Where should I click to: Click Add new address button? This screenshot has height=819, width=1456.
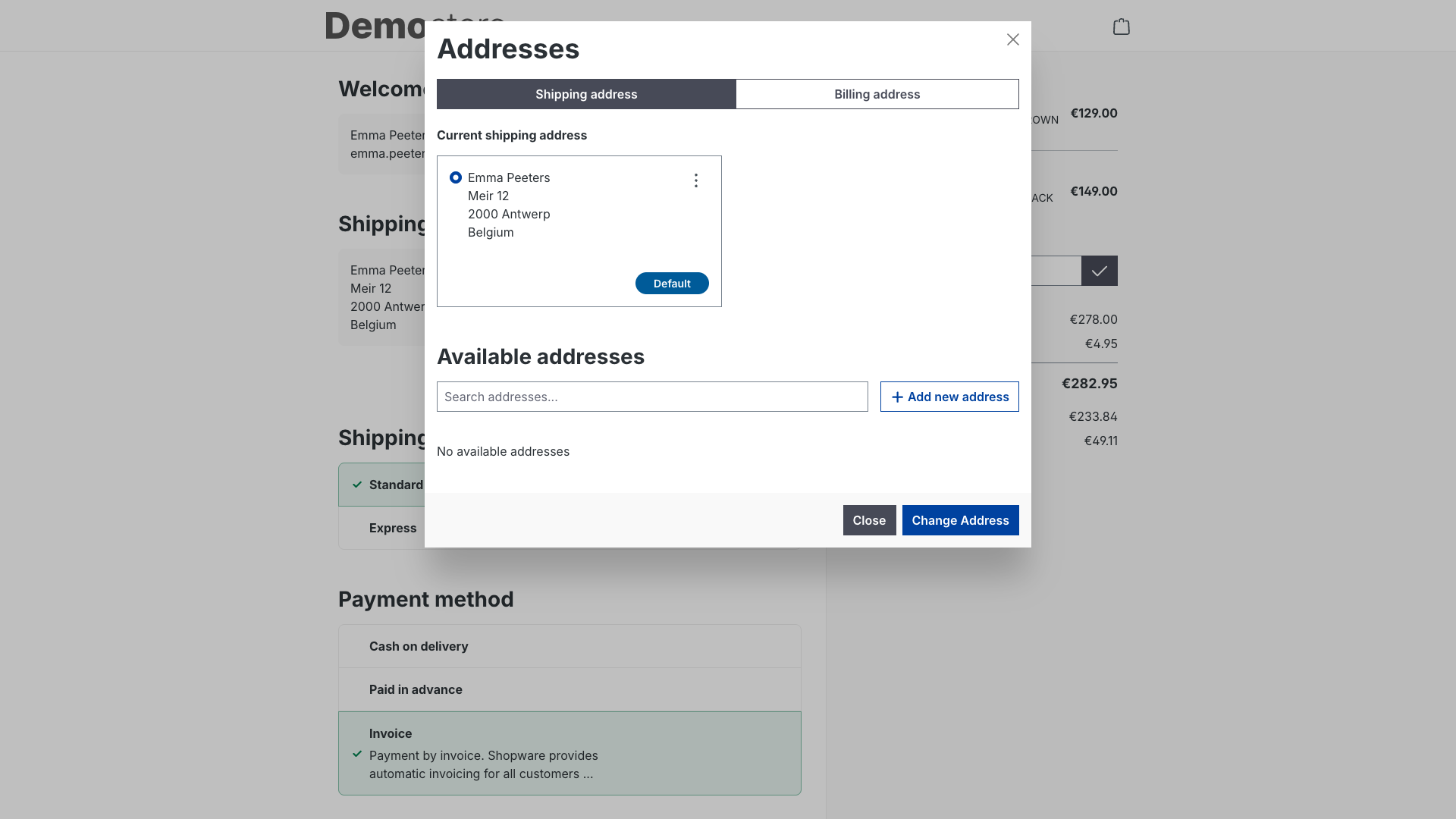949,397
